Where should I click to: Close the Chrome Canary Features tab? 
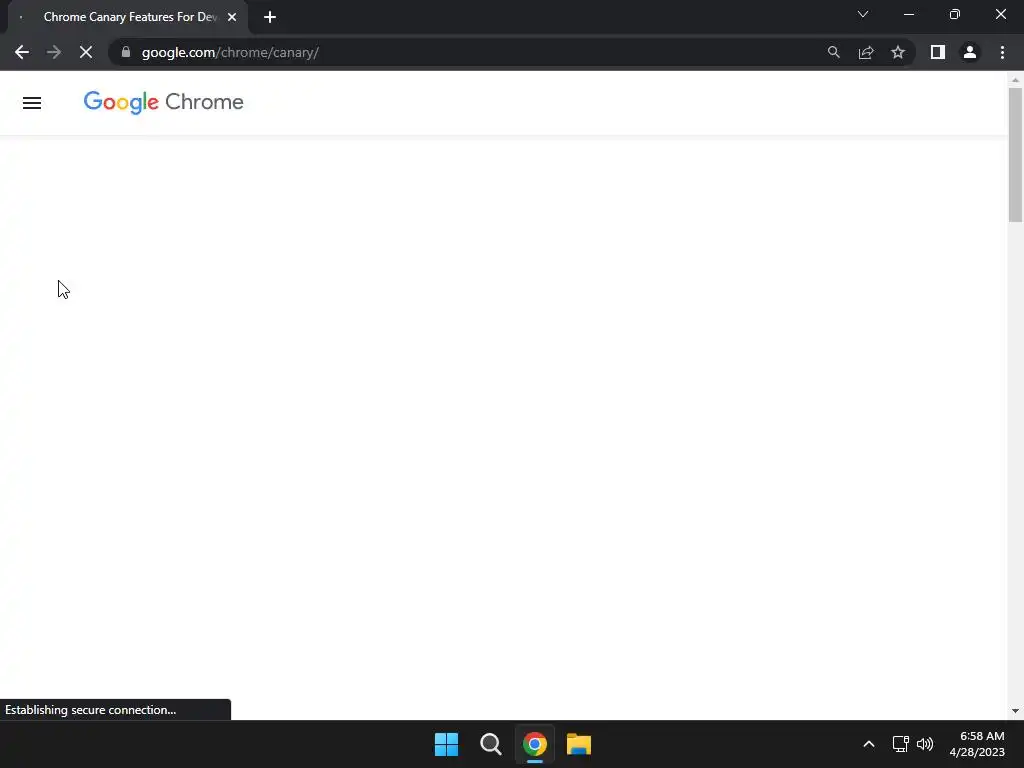tap(232, 17)
